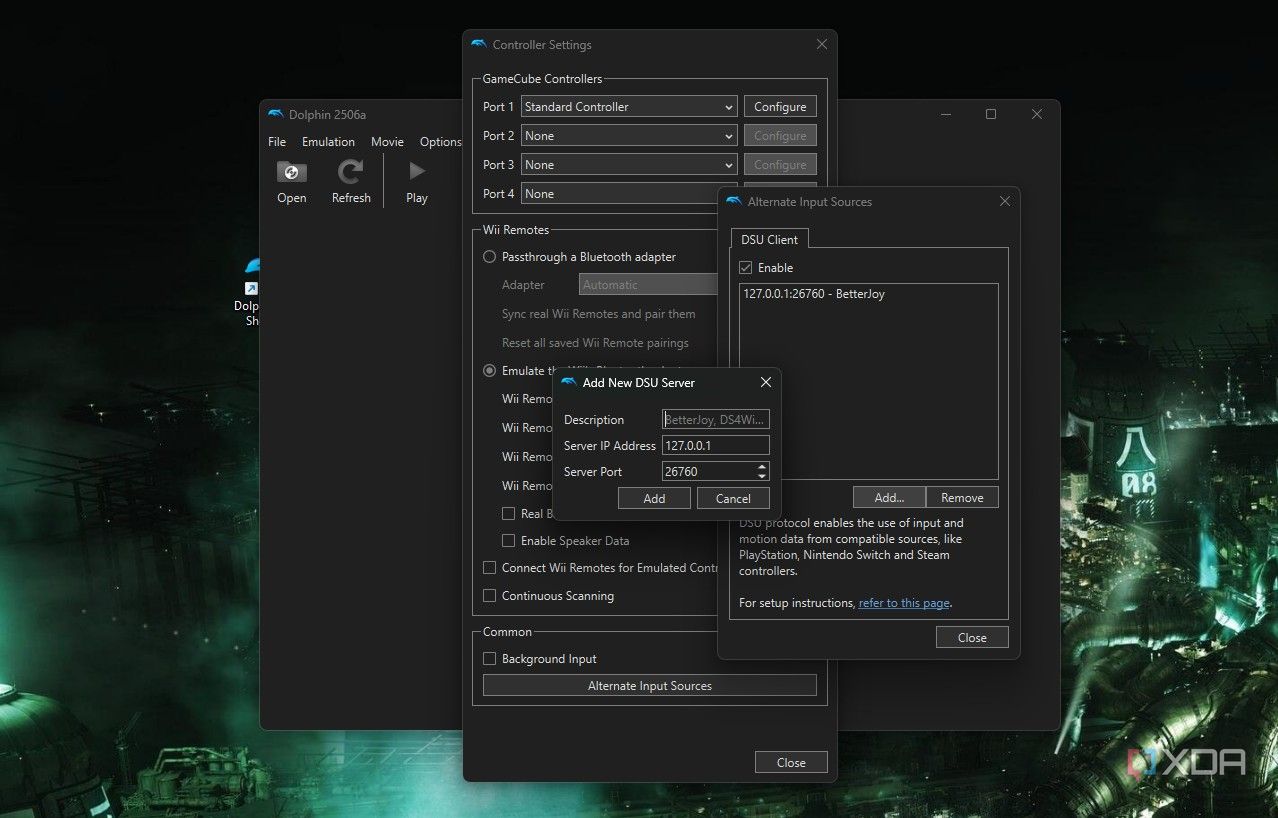Click Close button in Alternate Input Sources dialog
The image size is (1278, 818).
(x=972, y=638)
